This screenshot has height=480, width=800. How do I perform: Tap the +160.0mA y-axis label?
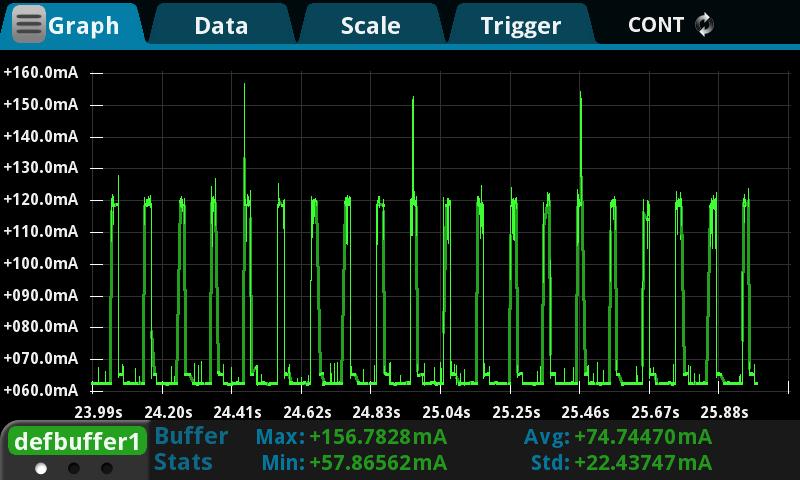41,73
